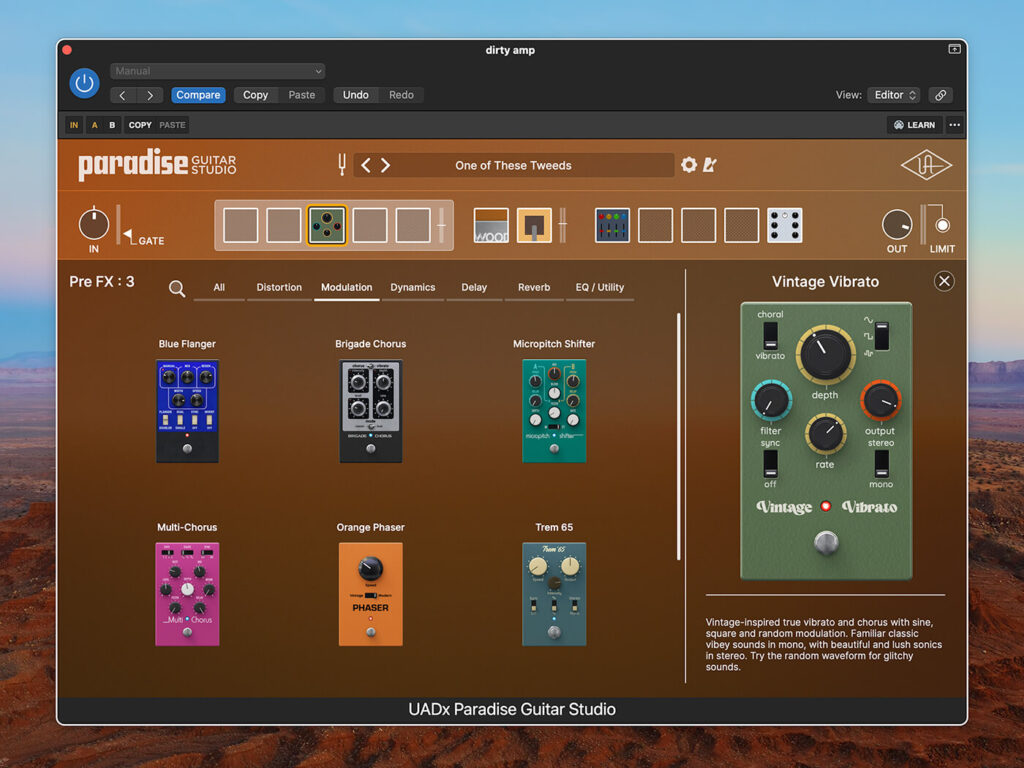This screenshot has width=1024, height=768.
Task: Choose the Trem 65 pedal
Action: click(x=554, y=594)
